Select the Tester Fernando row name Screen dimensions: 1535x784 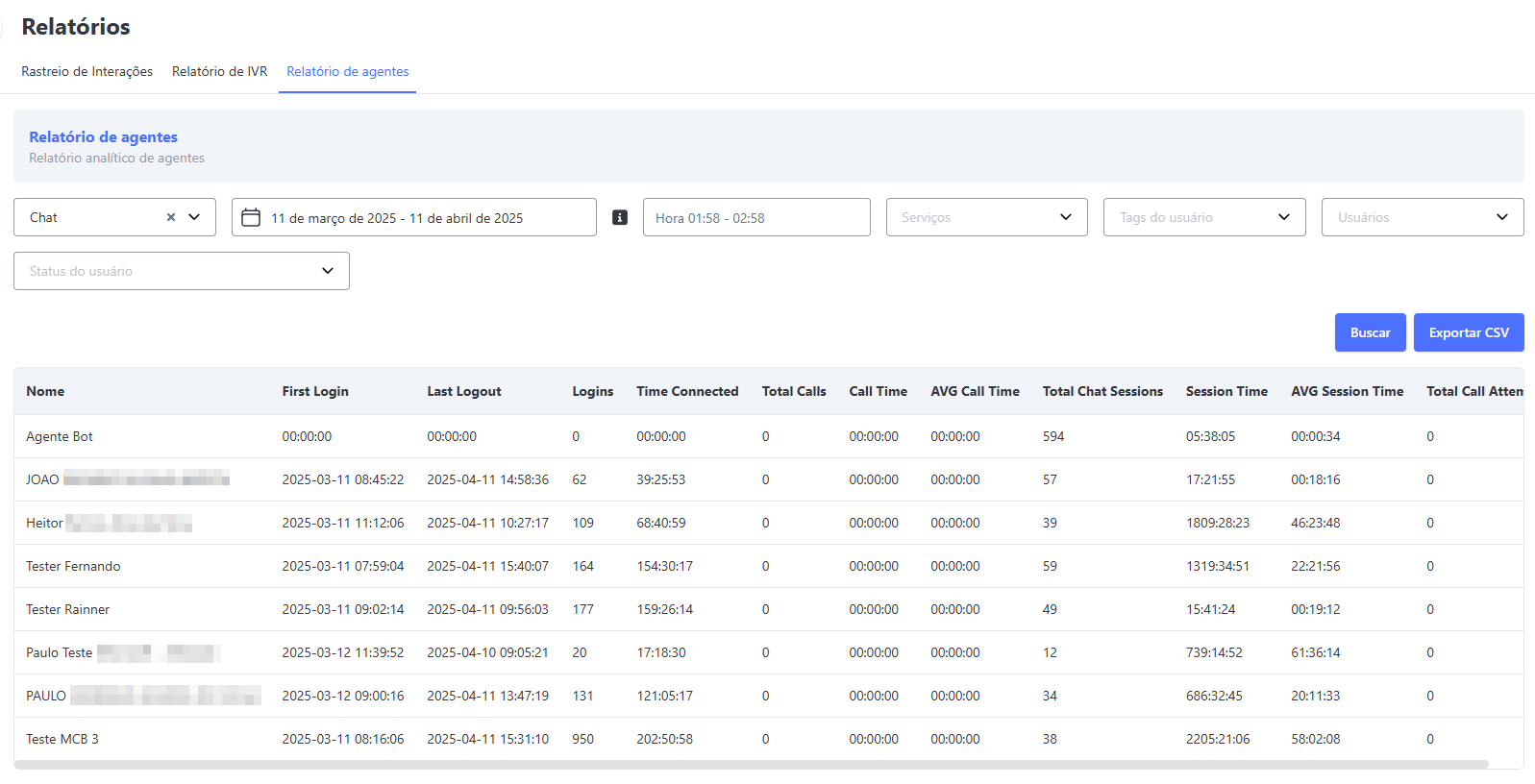tap(73, 566)
